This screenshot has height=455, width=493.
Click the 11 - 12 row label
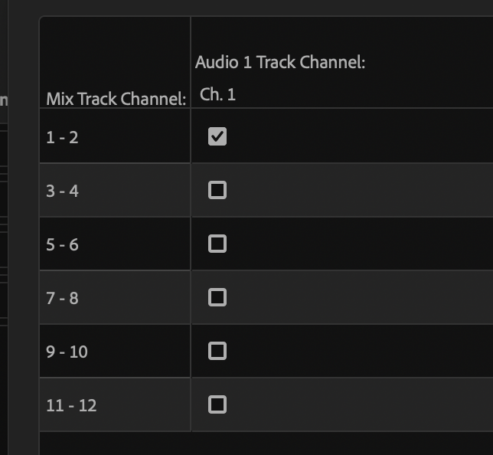(x=71, y=406)
